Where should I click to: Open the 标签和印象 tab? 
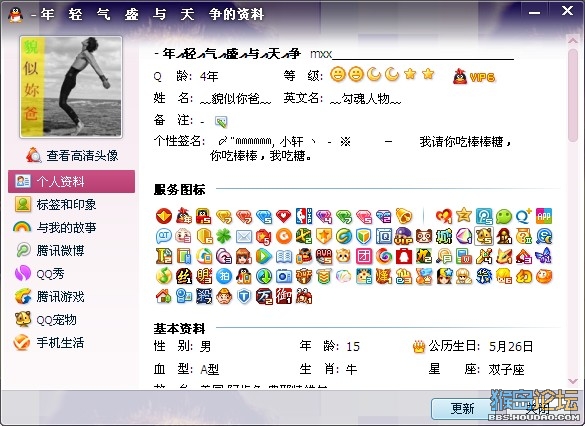(x=55, y=205)
